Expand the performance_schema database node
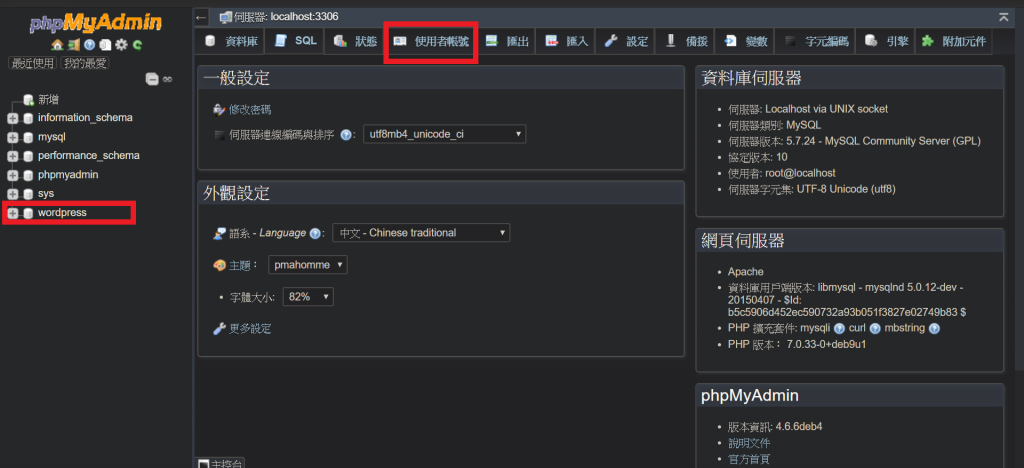Screen dimensions: 1024x468 coord(12,157)
